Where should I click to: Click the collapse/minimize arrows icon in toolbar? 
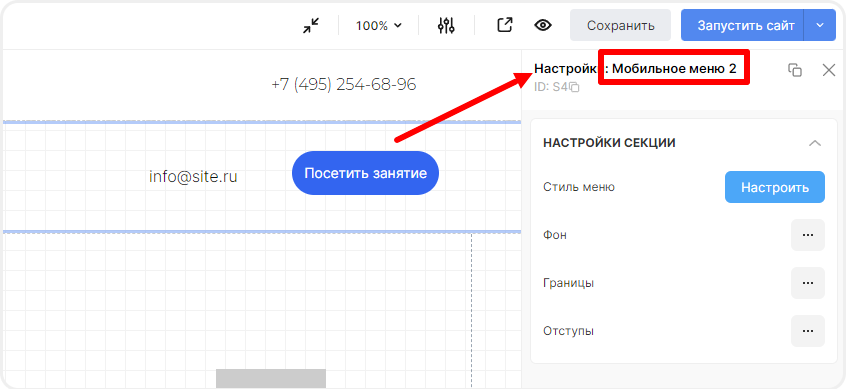[311, 25]
